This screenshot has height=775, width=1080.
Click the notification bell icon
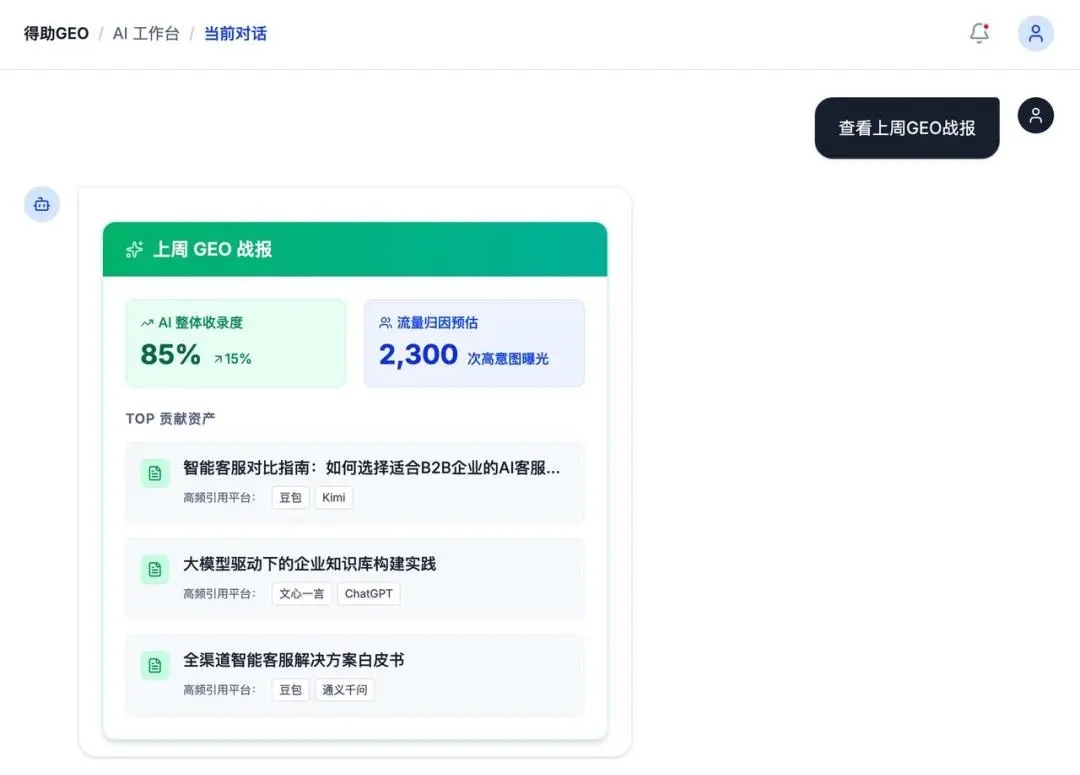pos(979,33)
